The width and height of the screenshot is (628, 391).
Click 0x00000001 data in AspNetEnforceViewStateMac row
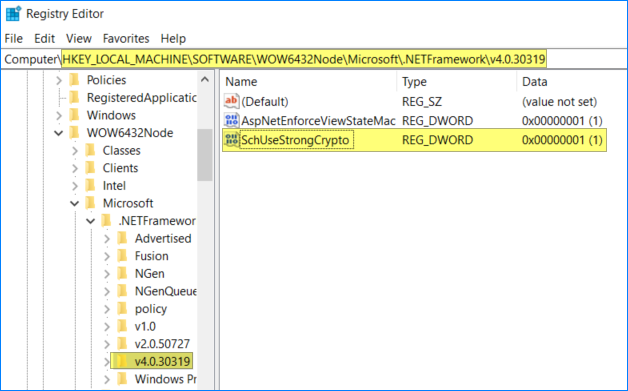[x=562, y=121]
